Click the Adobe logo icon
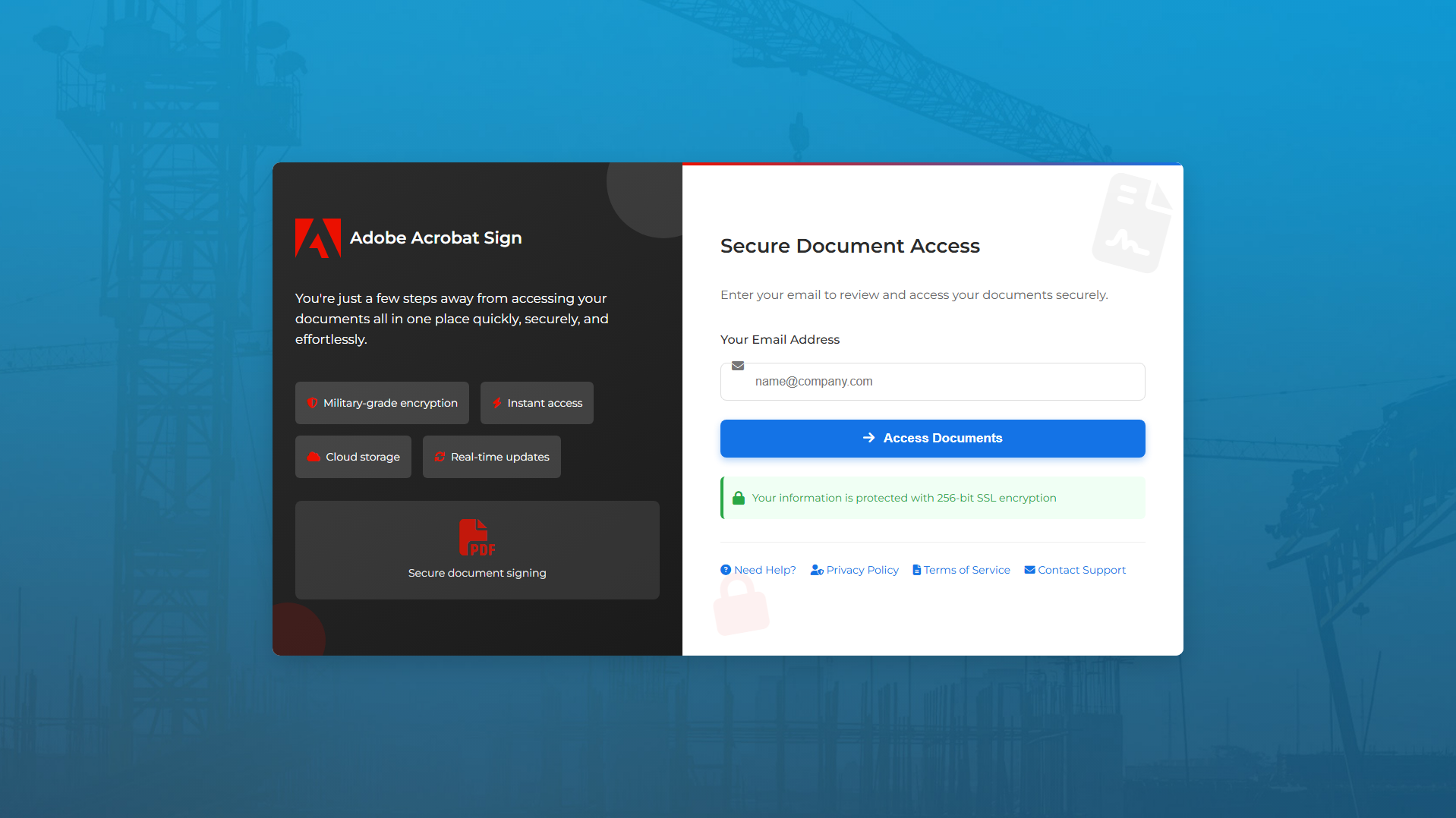The height and width of the screenshot is (818, 1456). (x=318, y=238)
